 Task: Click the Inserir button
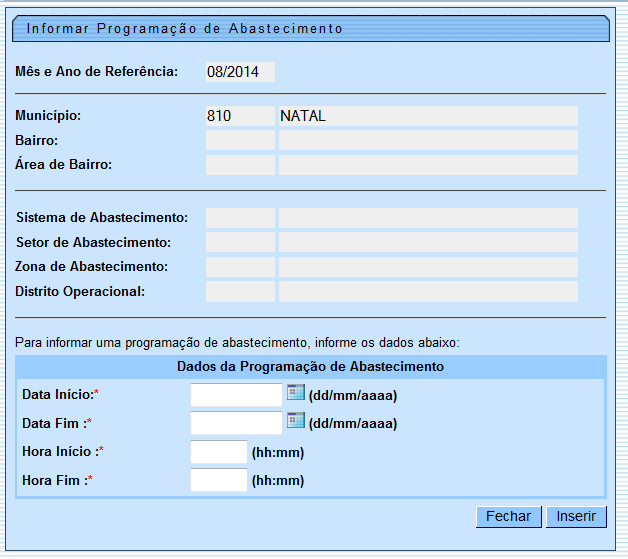[x=576, y=517]
